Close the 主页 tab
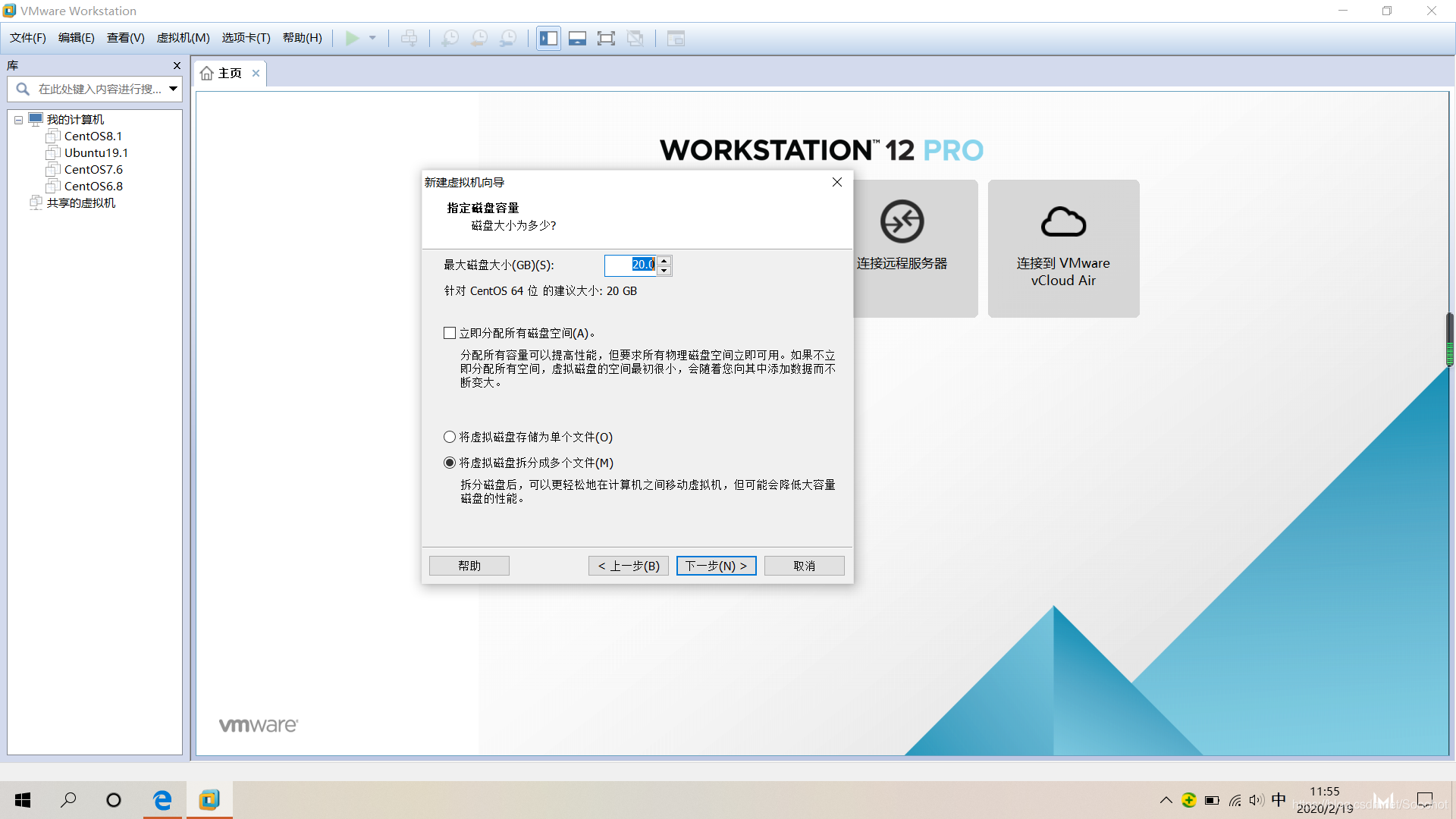 click(256, 73)
